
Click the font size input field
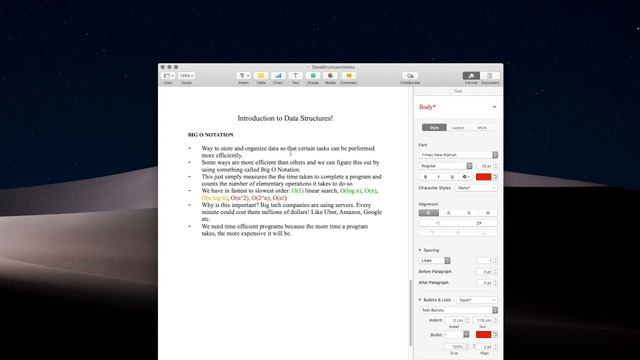[485, 166]
